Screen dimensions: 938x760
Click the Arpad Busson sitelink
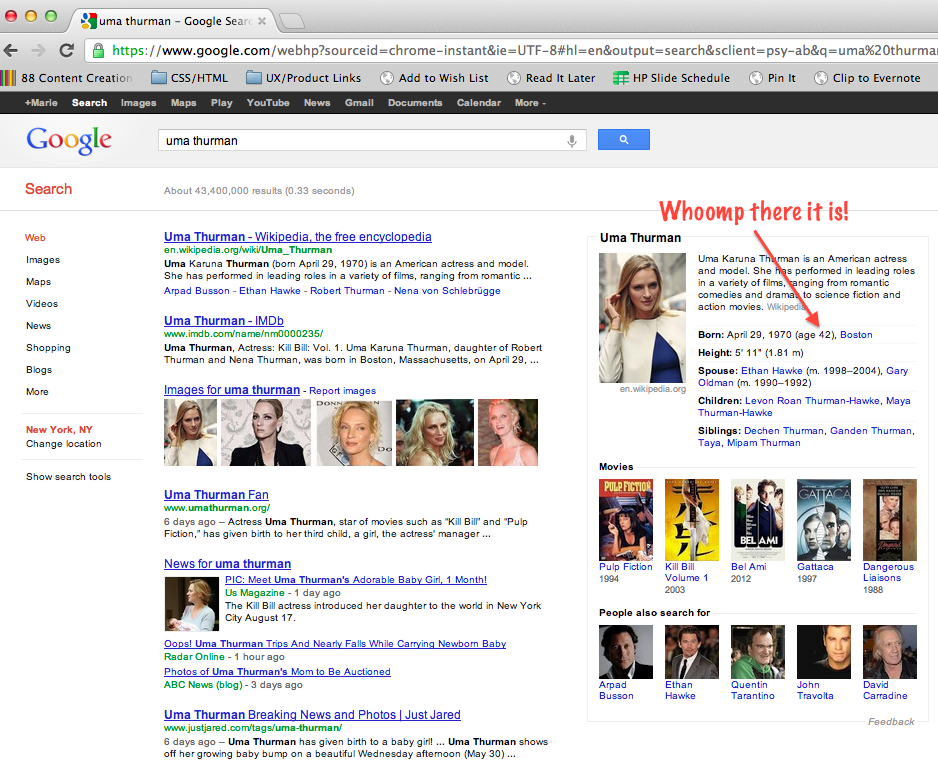[197, 291]
